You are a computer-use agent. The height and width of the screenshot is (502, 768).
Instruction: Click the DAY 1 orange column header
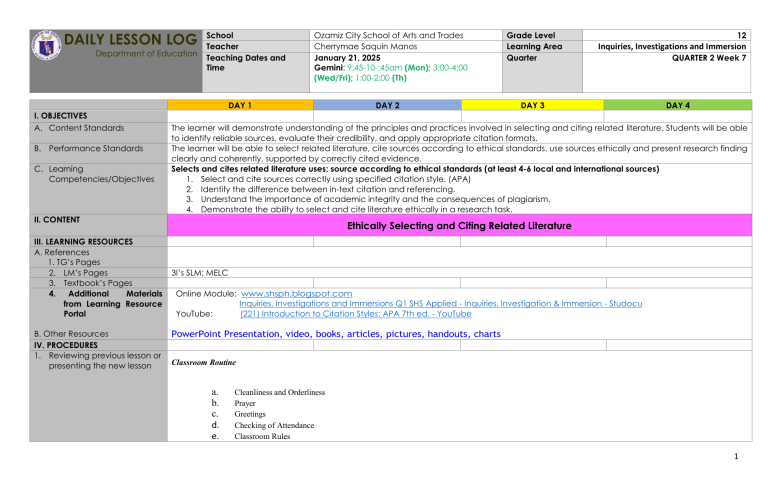pyautogui.click(x=240, y=105)
